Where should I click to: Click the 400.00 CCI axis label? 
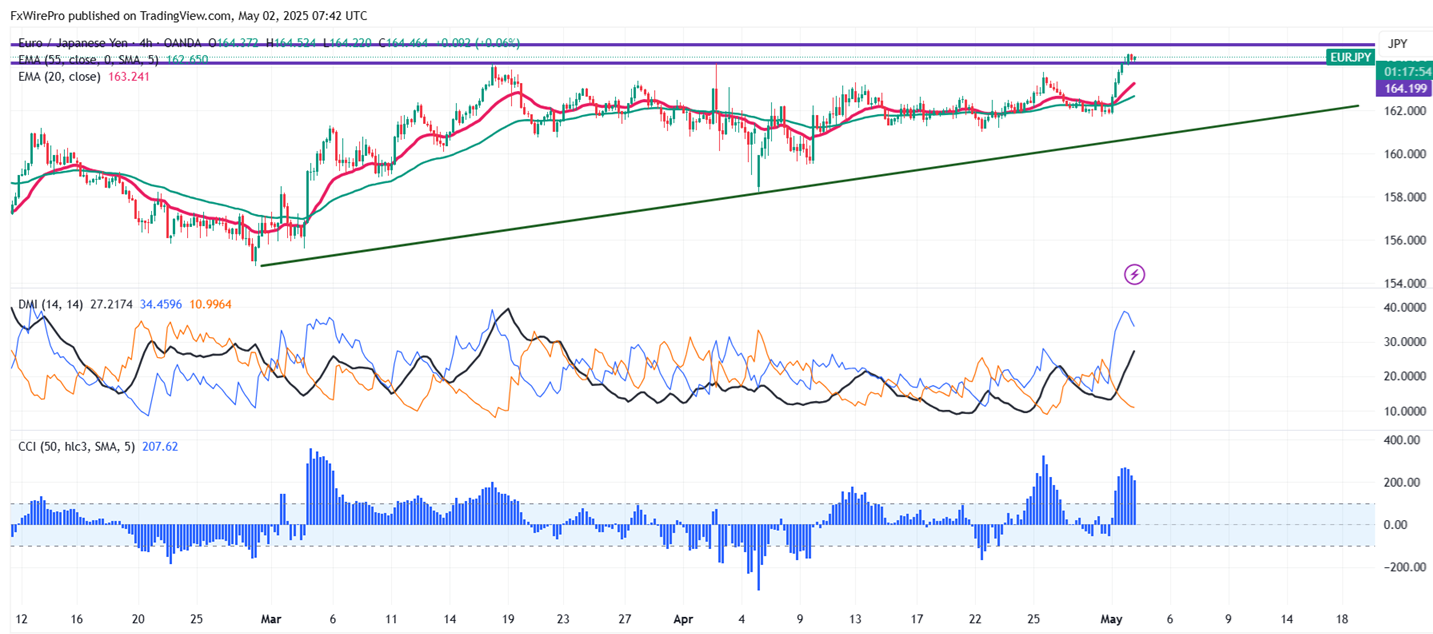tap(1401, 440)
